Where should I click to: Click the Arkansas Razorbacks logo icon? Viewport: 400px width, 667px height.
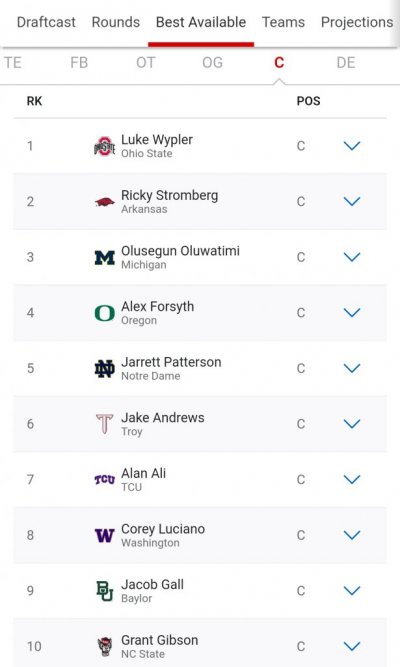coord(104,202)
